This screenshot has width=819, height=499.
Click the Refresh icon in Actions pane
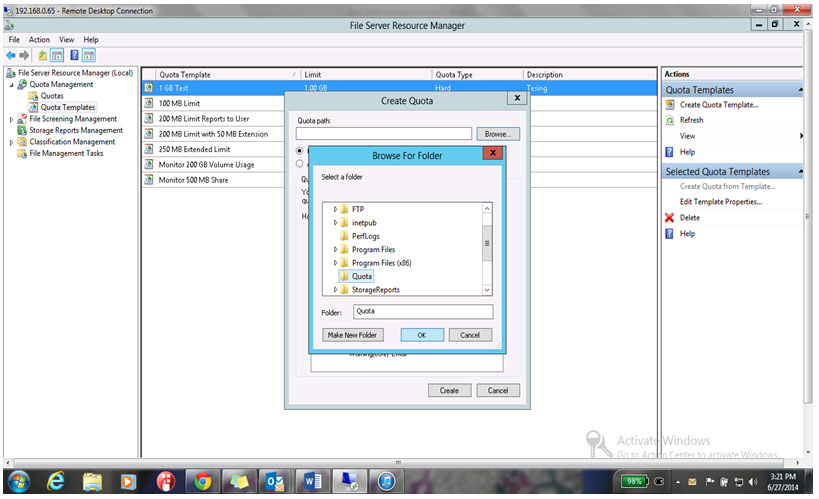tap(670, 120)
